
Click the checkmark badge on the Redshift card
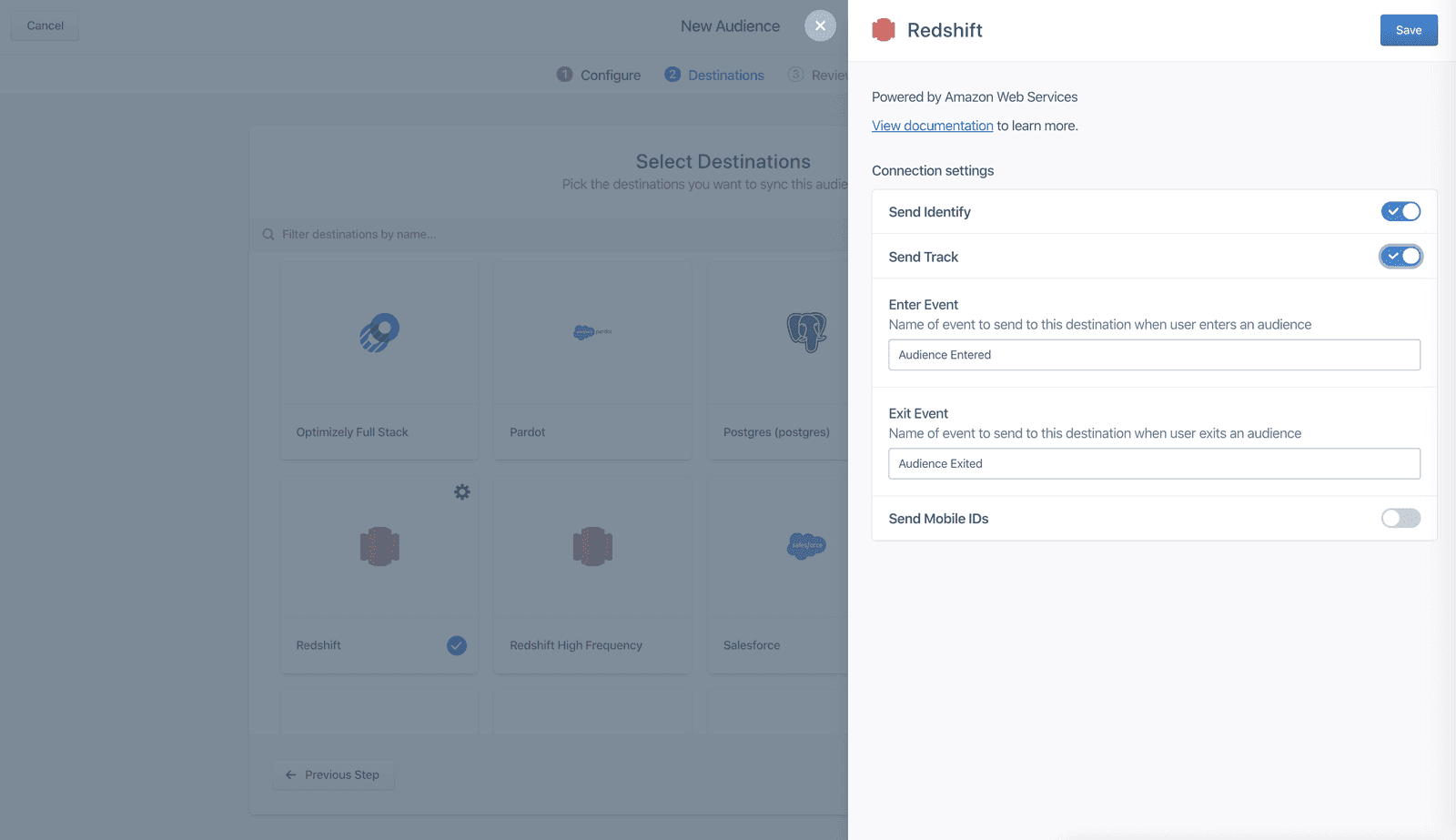(456, 645)
